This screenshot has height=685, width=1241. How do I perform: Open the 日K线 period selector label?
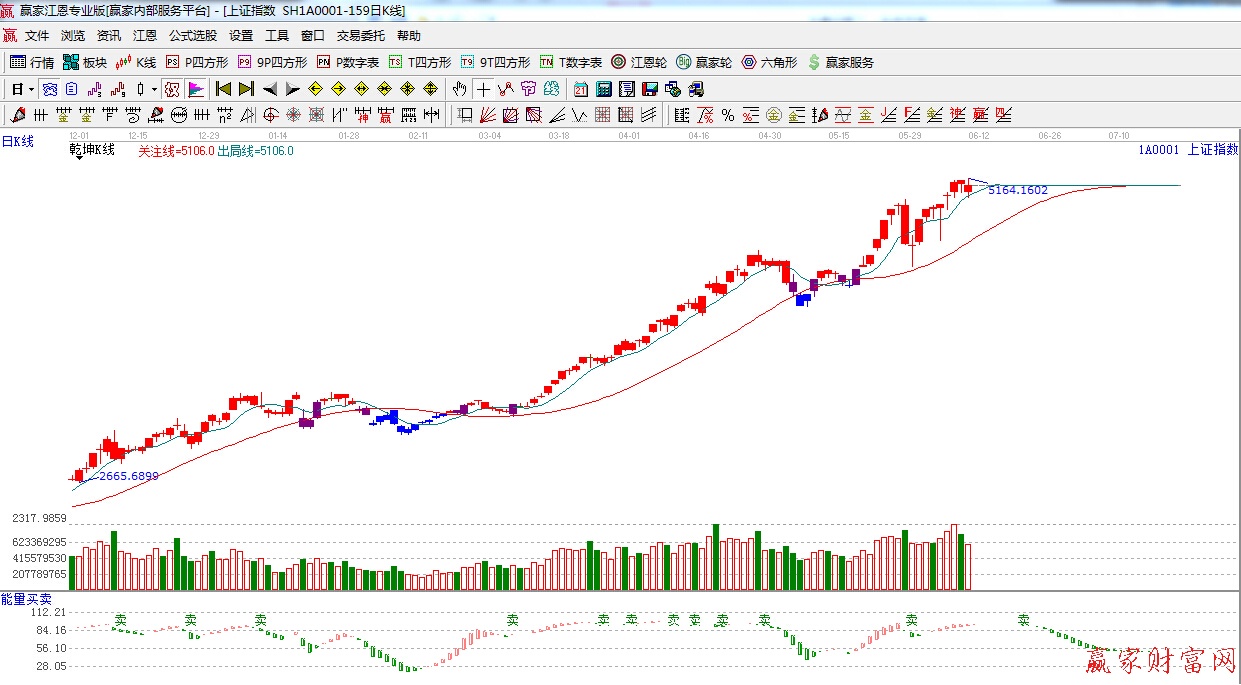coord(17,142)
